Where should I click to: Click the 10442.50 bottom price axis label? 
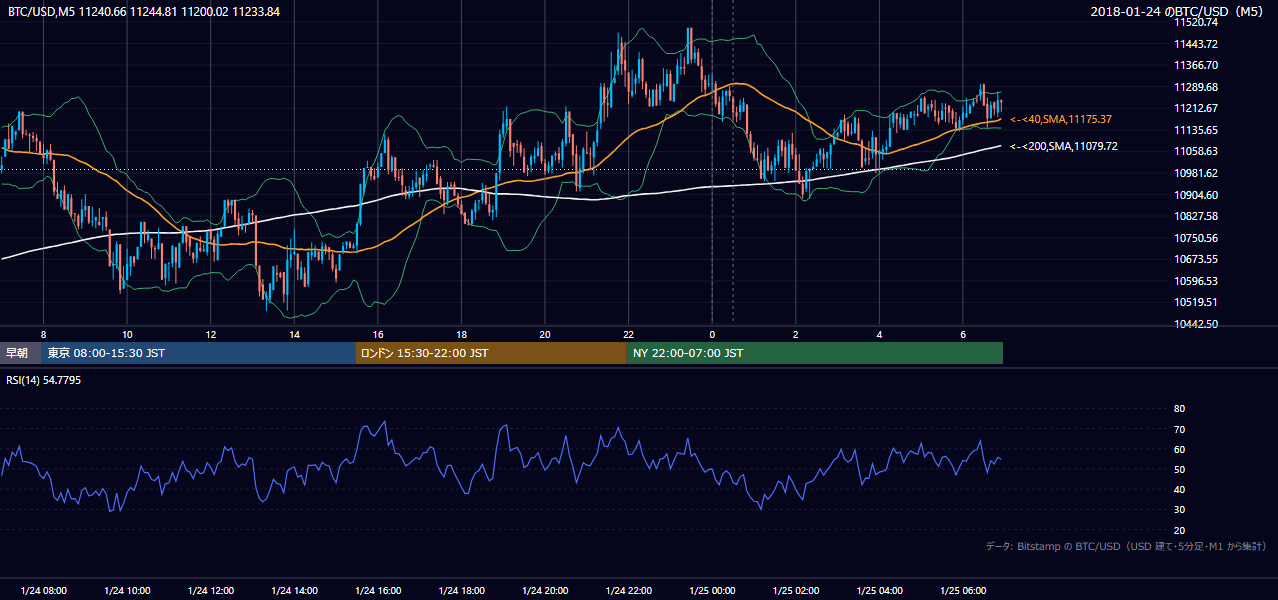[x=1195, y=324]
